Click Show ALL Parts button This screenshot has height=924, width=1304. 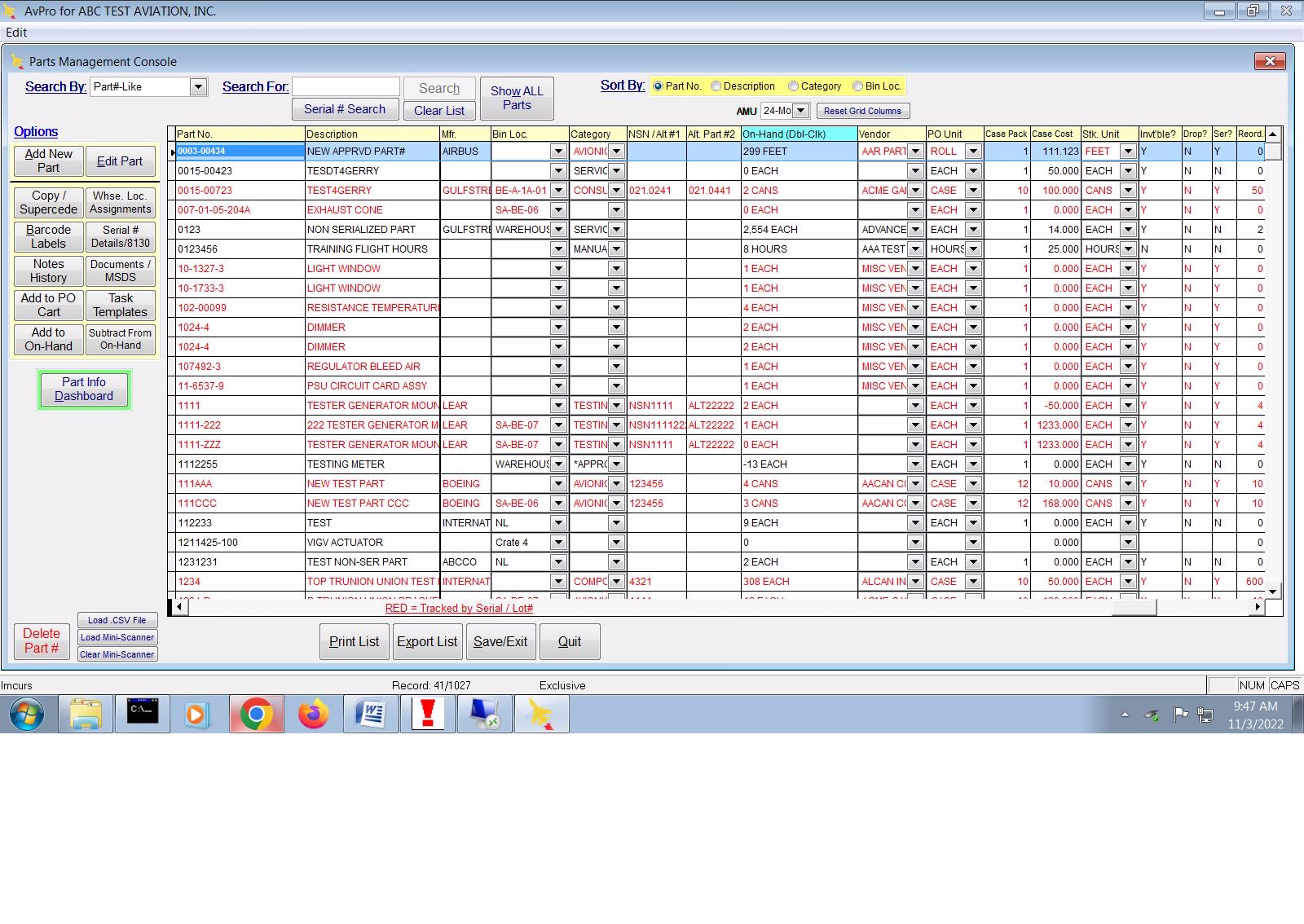517,99
